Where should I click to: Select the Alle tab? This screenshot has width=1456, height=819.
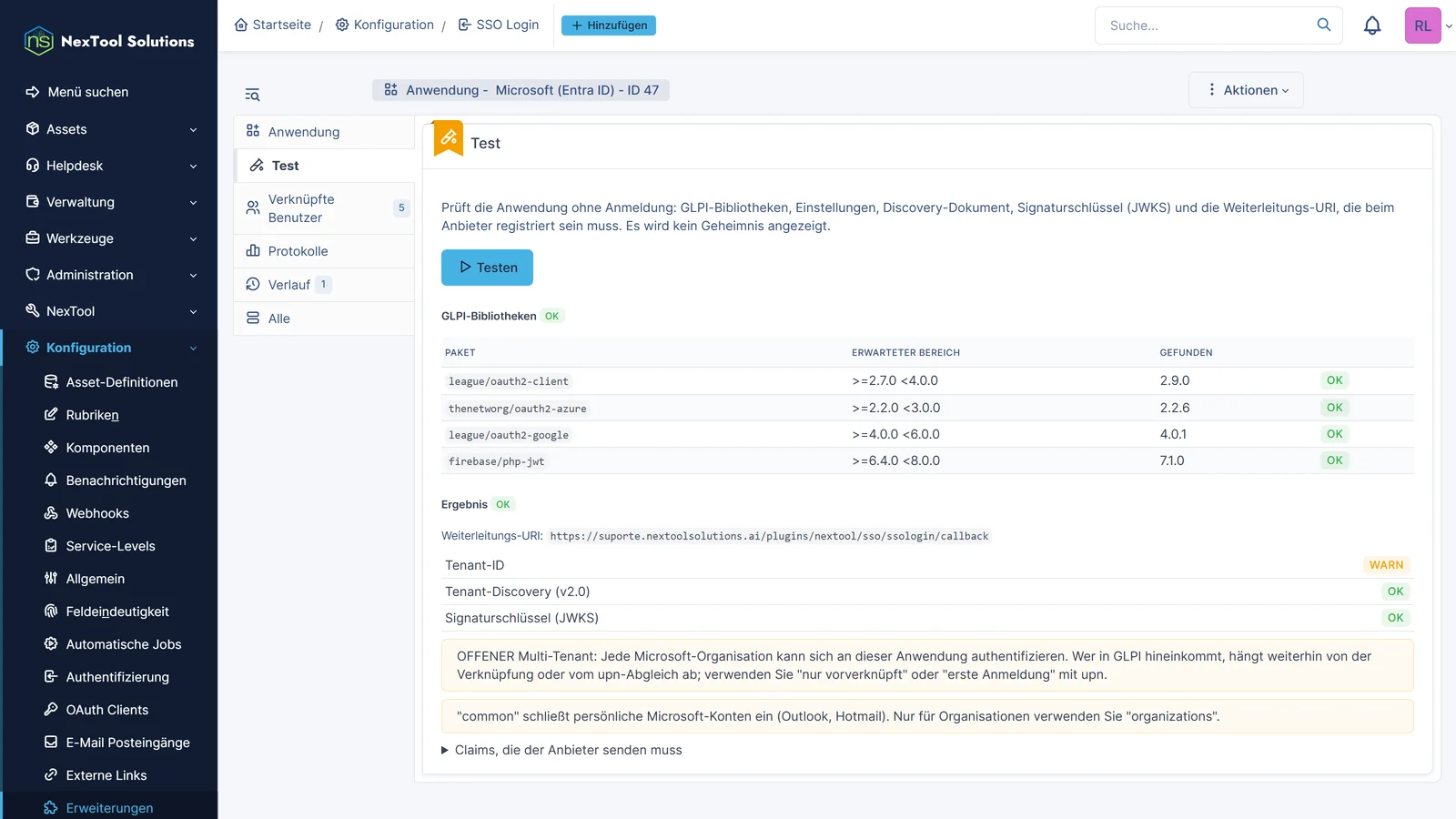coord(324,318)
